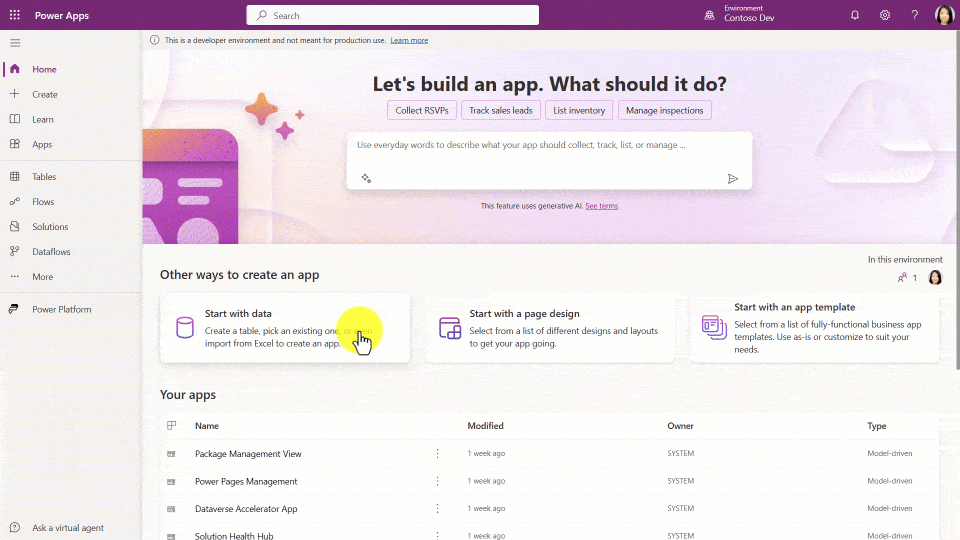This screenshot has height=540, width=960.
Task: Click the people count icon in environment
Action: pos(902,277)
